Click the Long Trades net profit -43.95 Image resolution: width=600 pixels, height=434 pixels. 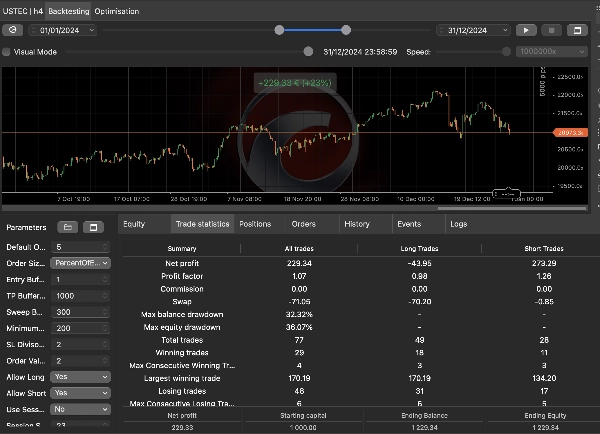tap(419, 263)
